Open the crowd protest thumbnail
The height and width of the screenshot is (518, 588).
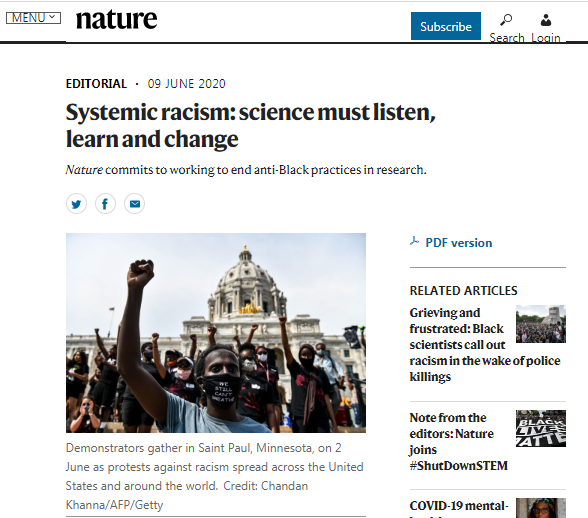click(x=541, y=324)
